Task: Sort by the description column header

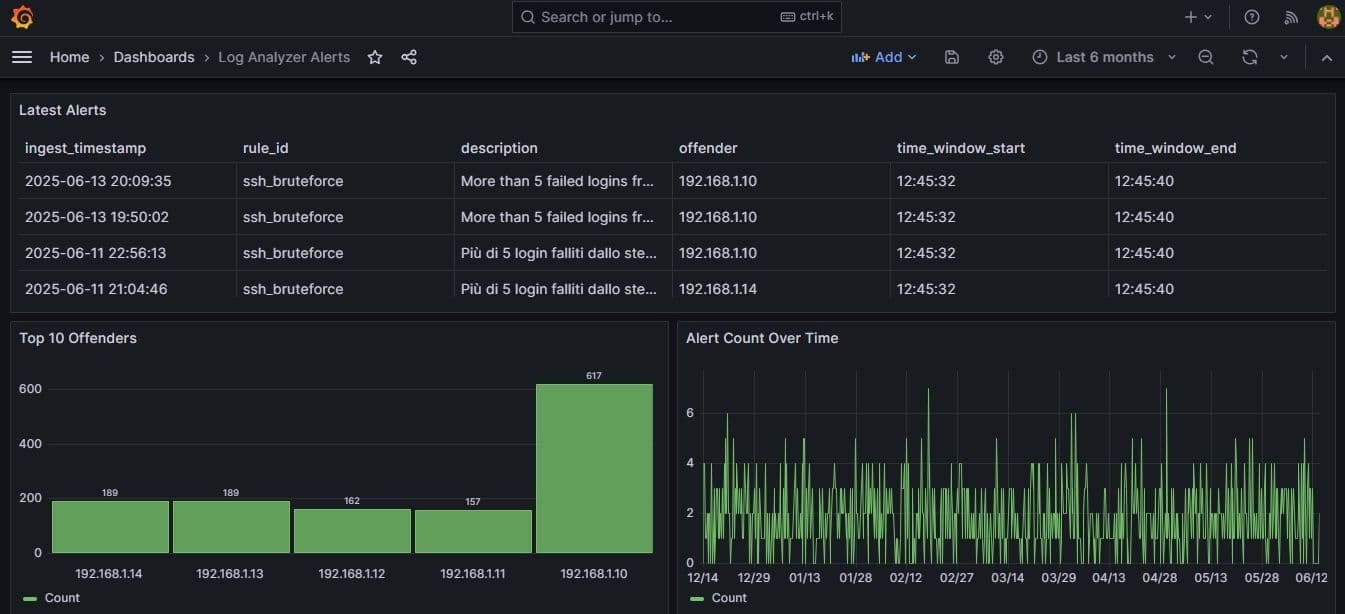Action: tap(499, 148)
